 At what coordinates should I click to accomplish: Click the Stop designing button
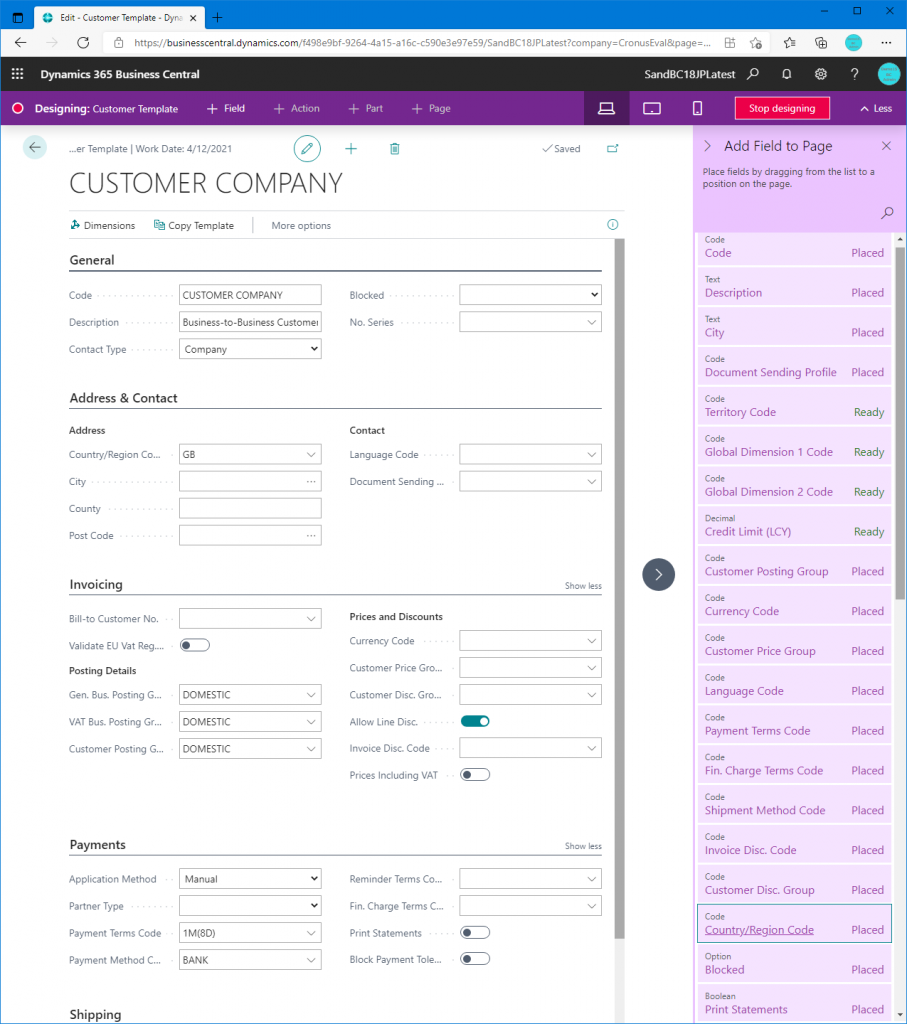(782, 108)
